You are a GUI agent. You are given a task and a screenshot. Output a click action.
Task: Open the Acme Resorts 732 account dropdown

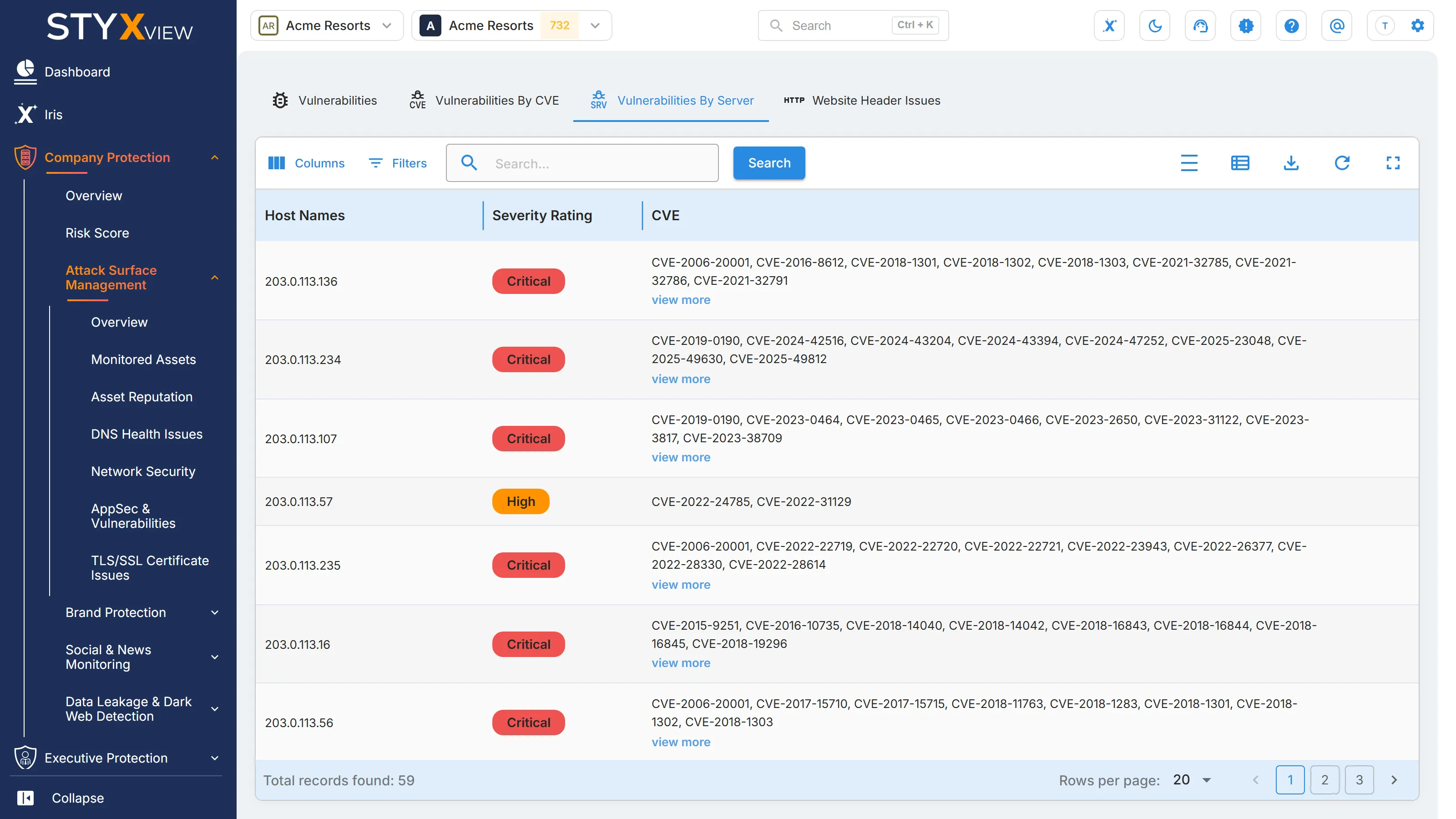(511, 25)
